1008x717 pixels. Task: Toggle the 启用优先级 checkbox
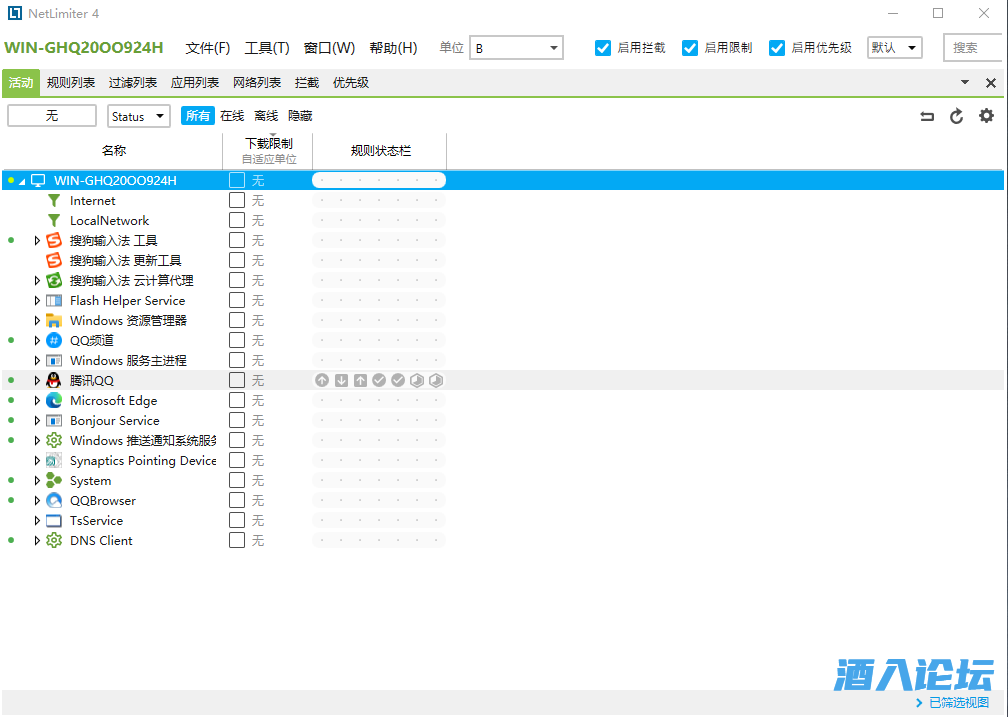coord(777,48)
